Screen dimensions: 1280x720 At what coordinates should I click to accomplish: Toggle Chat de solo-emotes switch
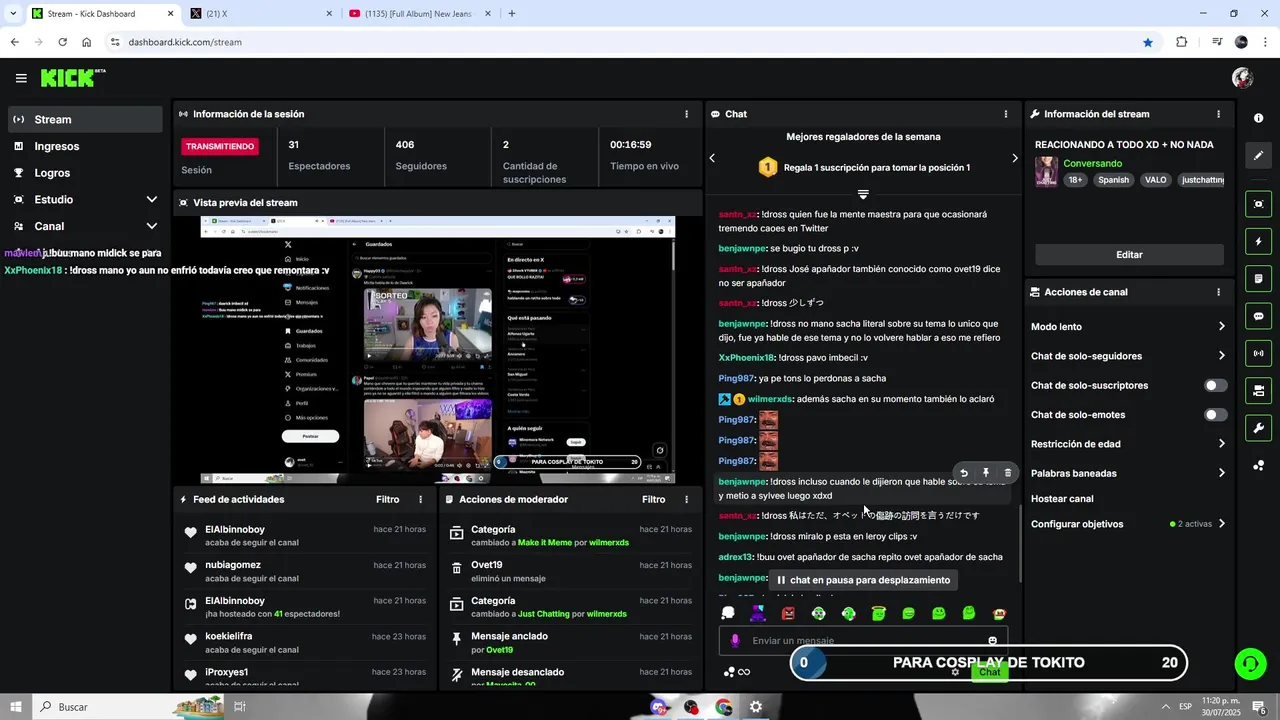click(x=1215, y=414)
